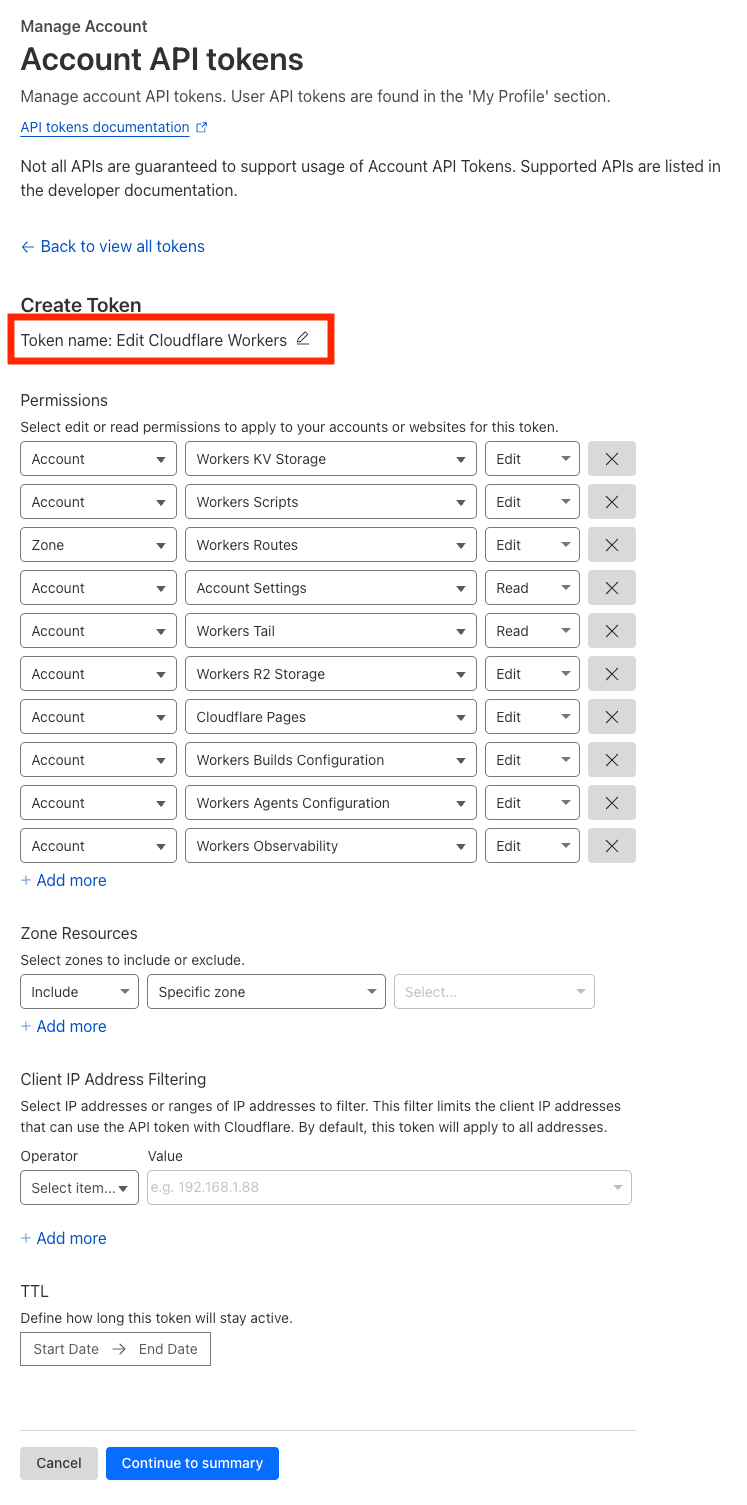Open the Read access dropdown for Account Settings
This screenshot has height=1505, width=747.
(x=532, y=588)
